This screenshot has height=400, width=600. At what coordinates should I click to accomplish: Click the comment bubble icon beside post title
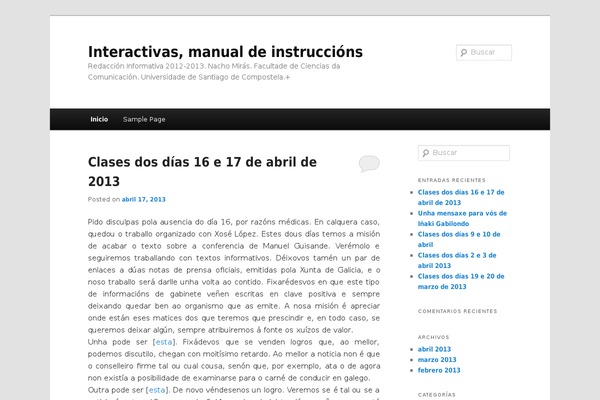point(368,163)
